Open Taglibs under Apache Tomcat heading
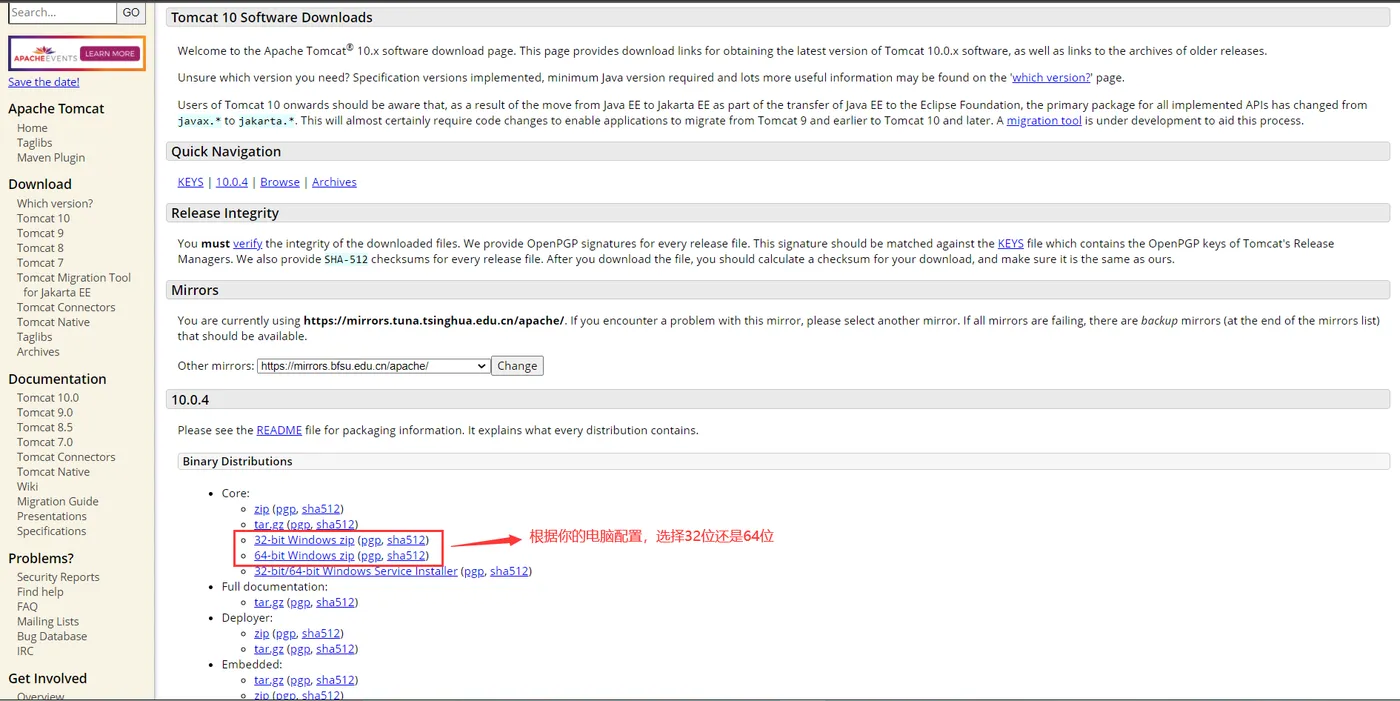The image size is (1400, 701). coord(34,143)
